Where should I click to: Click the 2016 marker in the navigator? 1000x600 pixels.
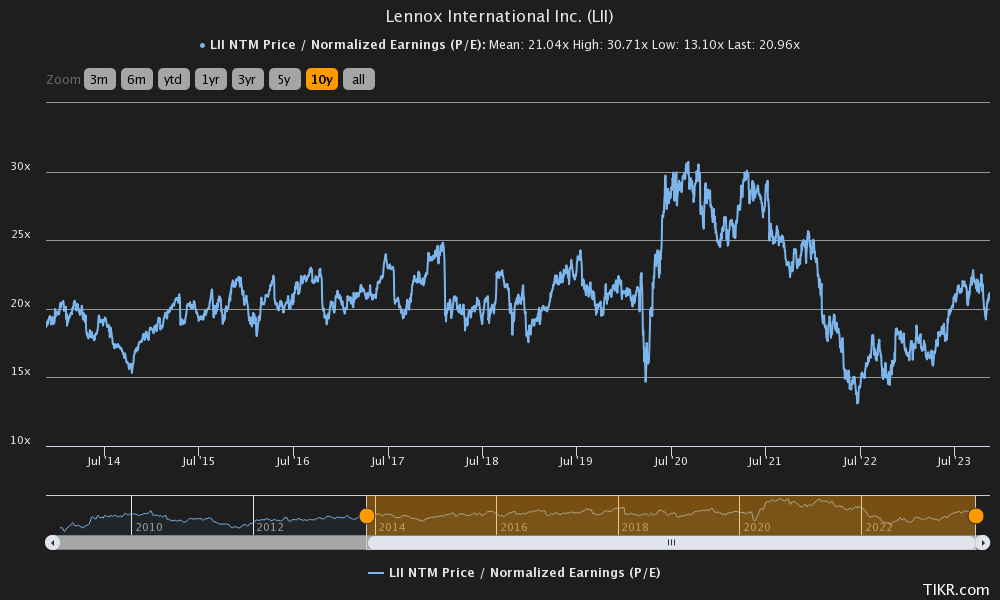click(514, 527)
